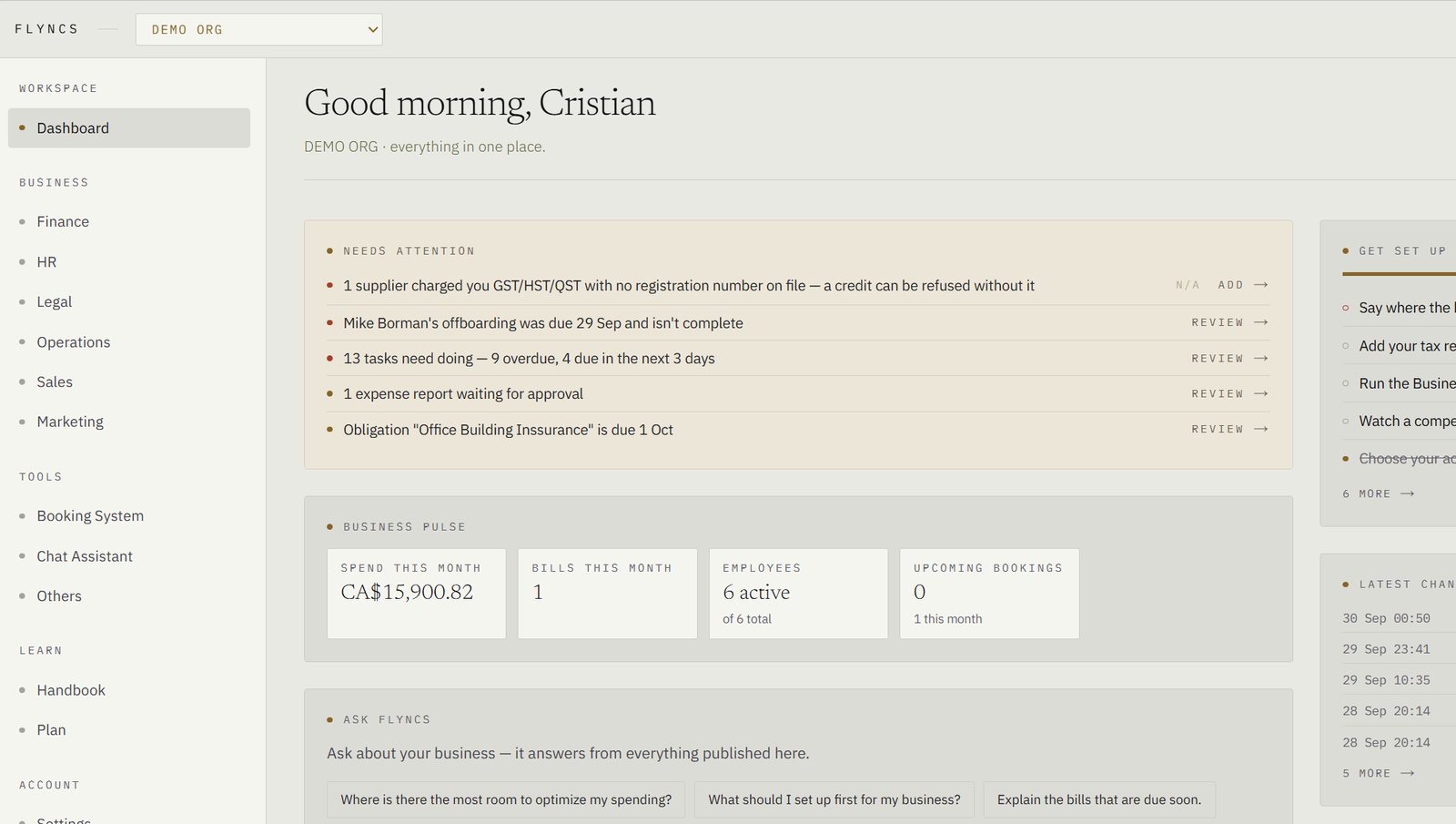Click REVIEW for the expense report approval
Viewport: 1456px width, 824px height.
[1218, 393]
